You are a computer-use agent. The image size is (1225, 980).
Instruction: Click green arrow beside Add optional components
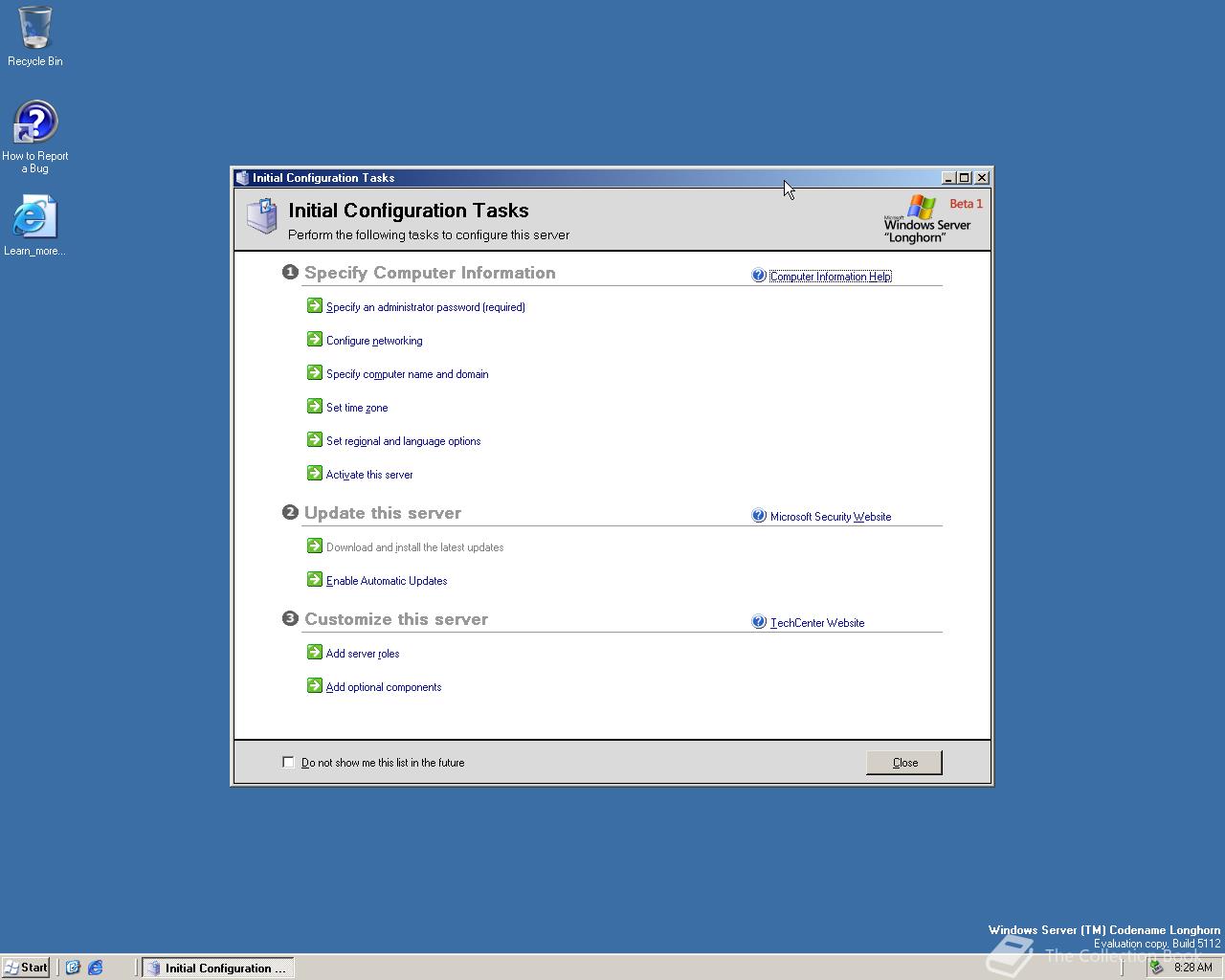coord(315,685)
